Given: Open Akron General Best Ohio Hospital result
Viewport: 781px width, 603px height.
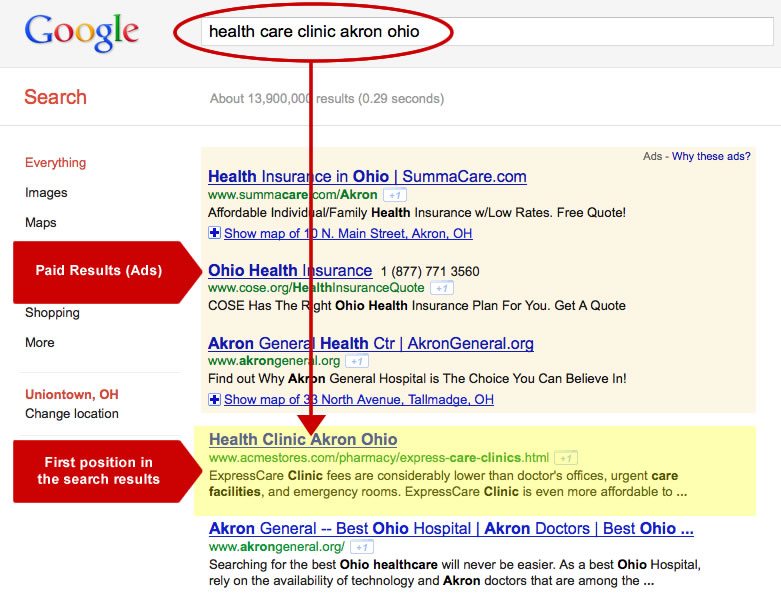Looking at the screenshot, I should [451, 528].
